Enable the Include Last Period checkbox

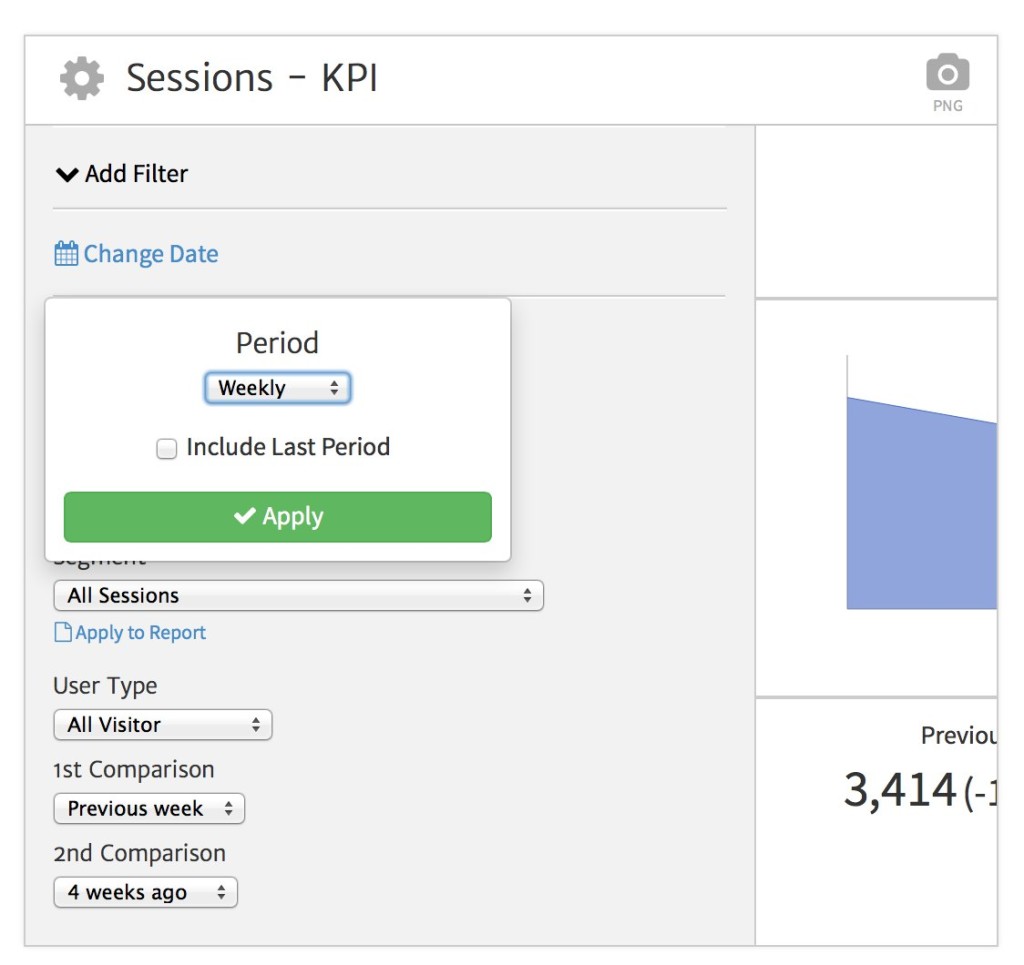pos(167,449)
